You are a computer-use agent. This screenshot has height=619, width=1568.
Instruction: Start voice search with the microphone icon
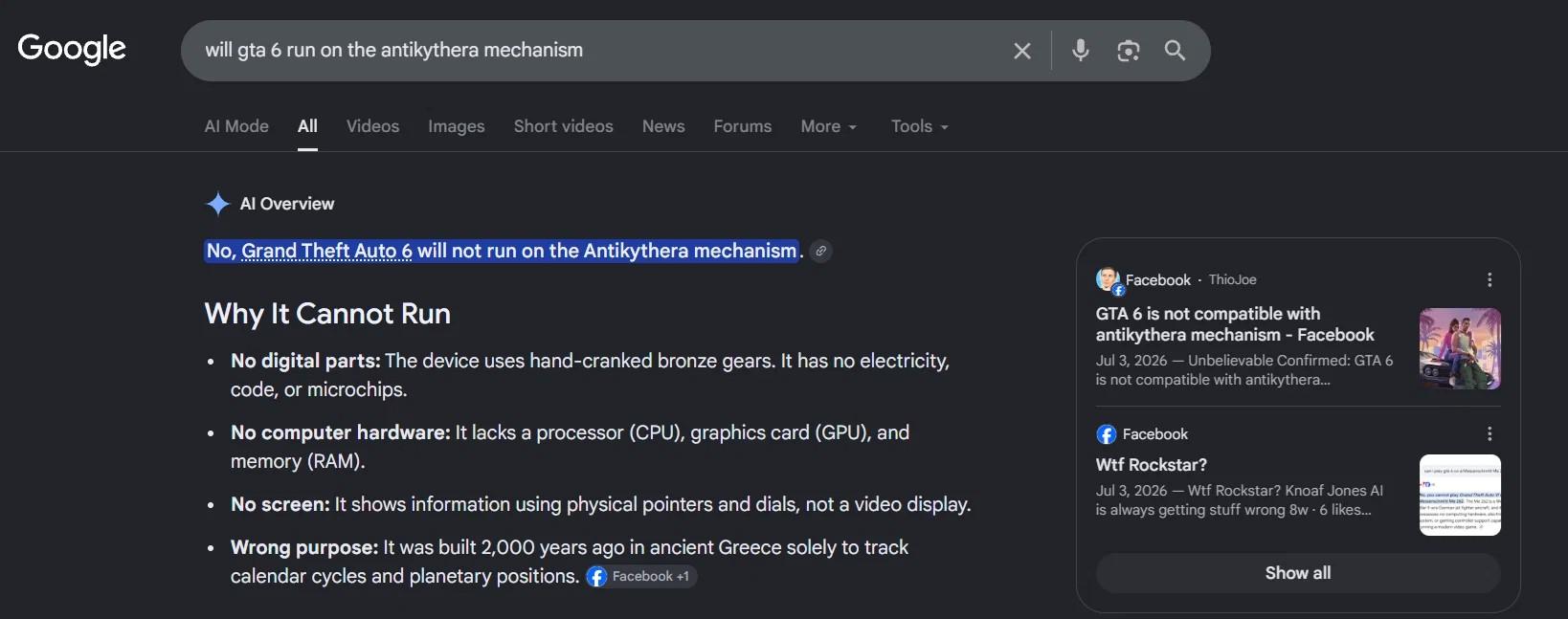click(x=1080, y=51)
